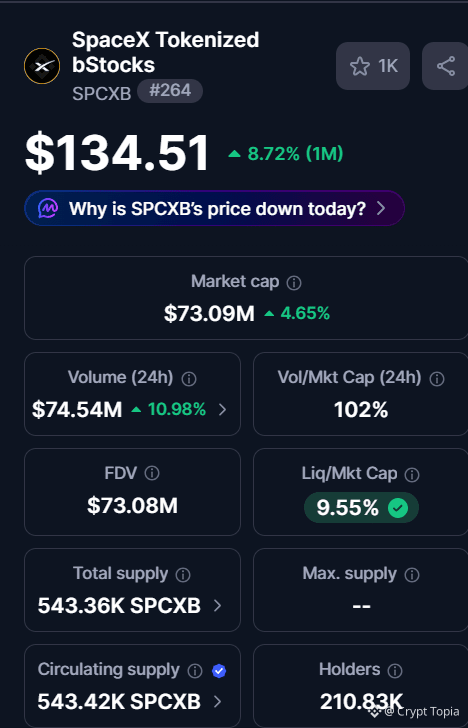
Task: Click the #264 rank badge
Action: pyautogui.click(x=170, y=91)
